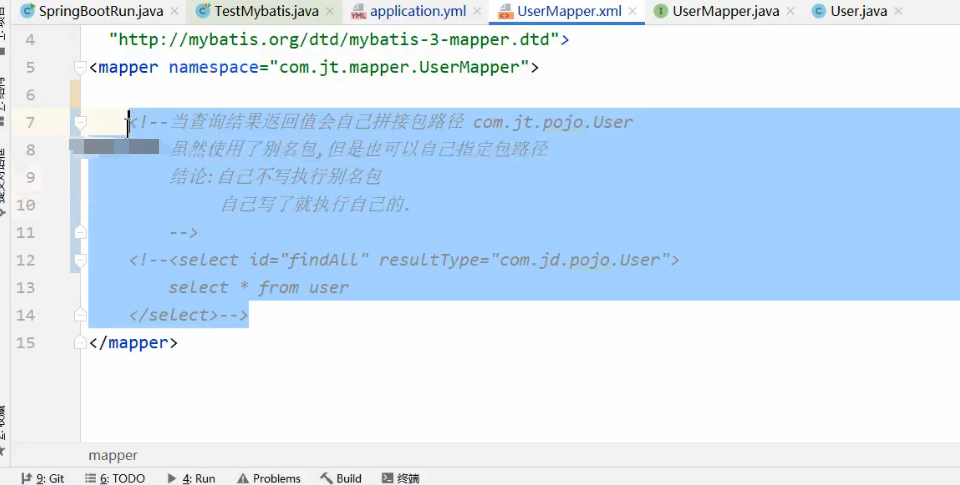This screenshot has height=485, width=960.
Task: Open the 4: Run tool window
Action: [x=191, y=478]
